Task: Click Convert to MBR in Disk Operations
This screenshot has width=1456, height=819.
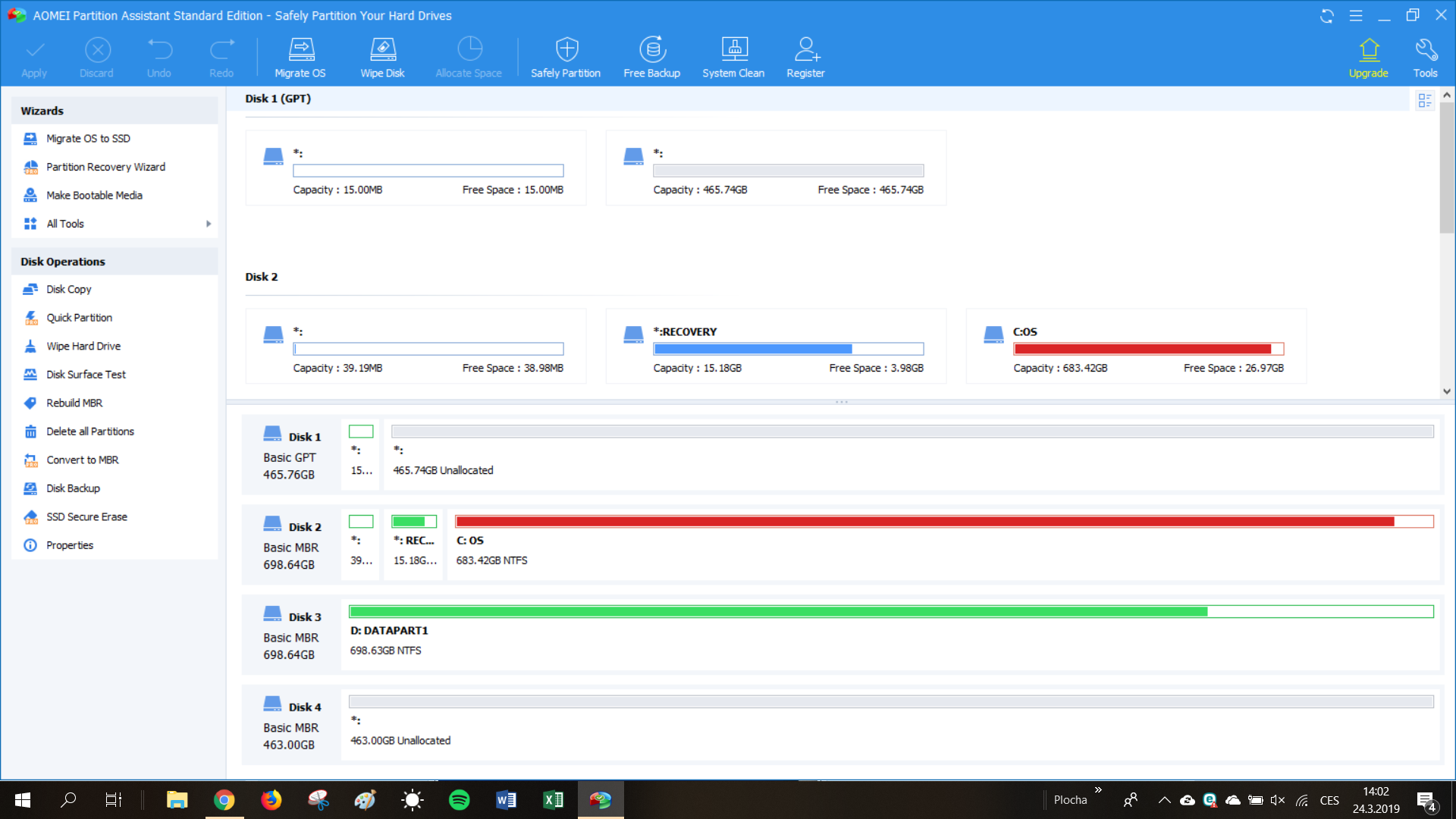Action: [x=82, y=460]
